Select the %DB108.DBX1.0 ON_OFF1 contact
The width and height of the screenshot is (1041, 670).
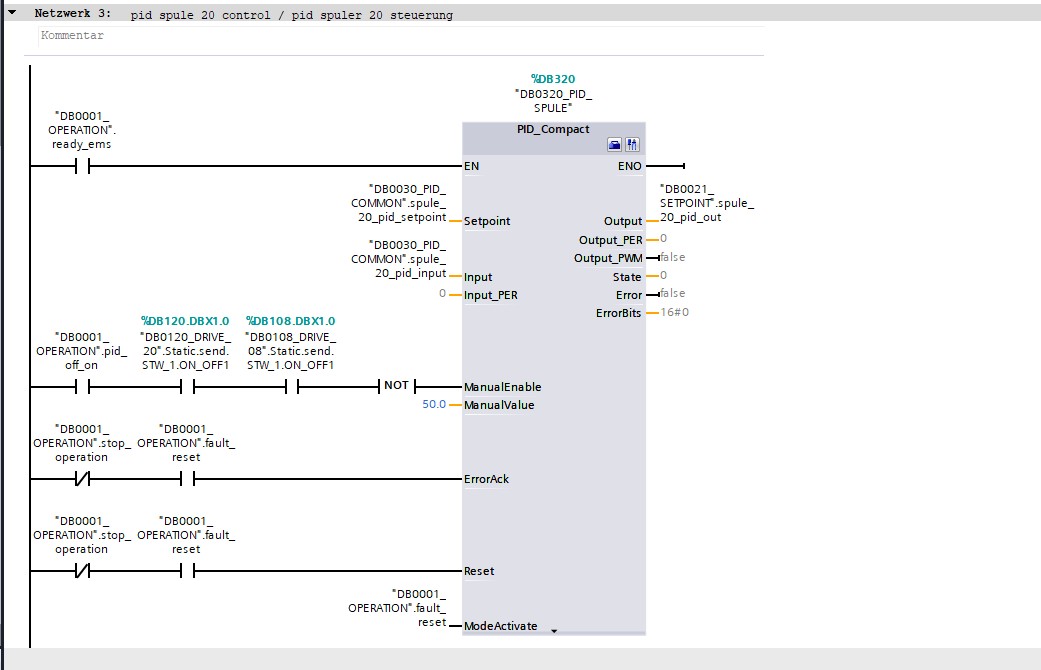(292, 386)
